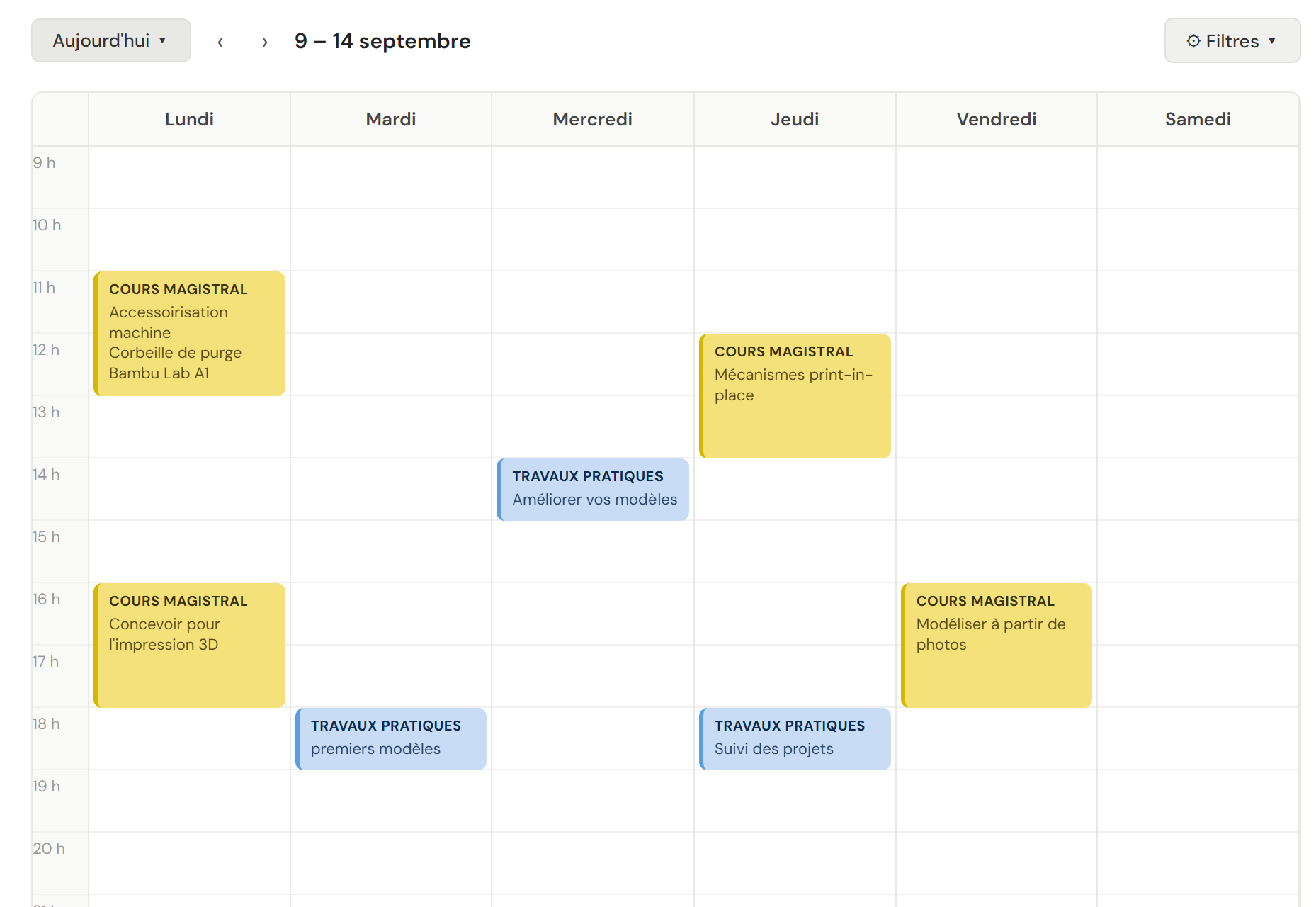Open the Filtres dropdown
The image size is (1316, 907).
pos(1232,40)
